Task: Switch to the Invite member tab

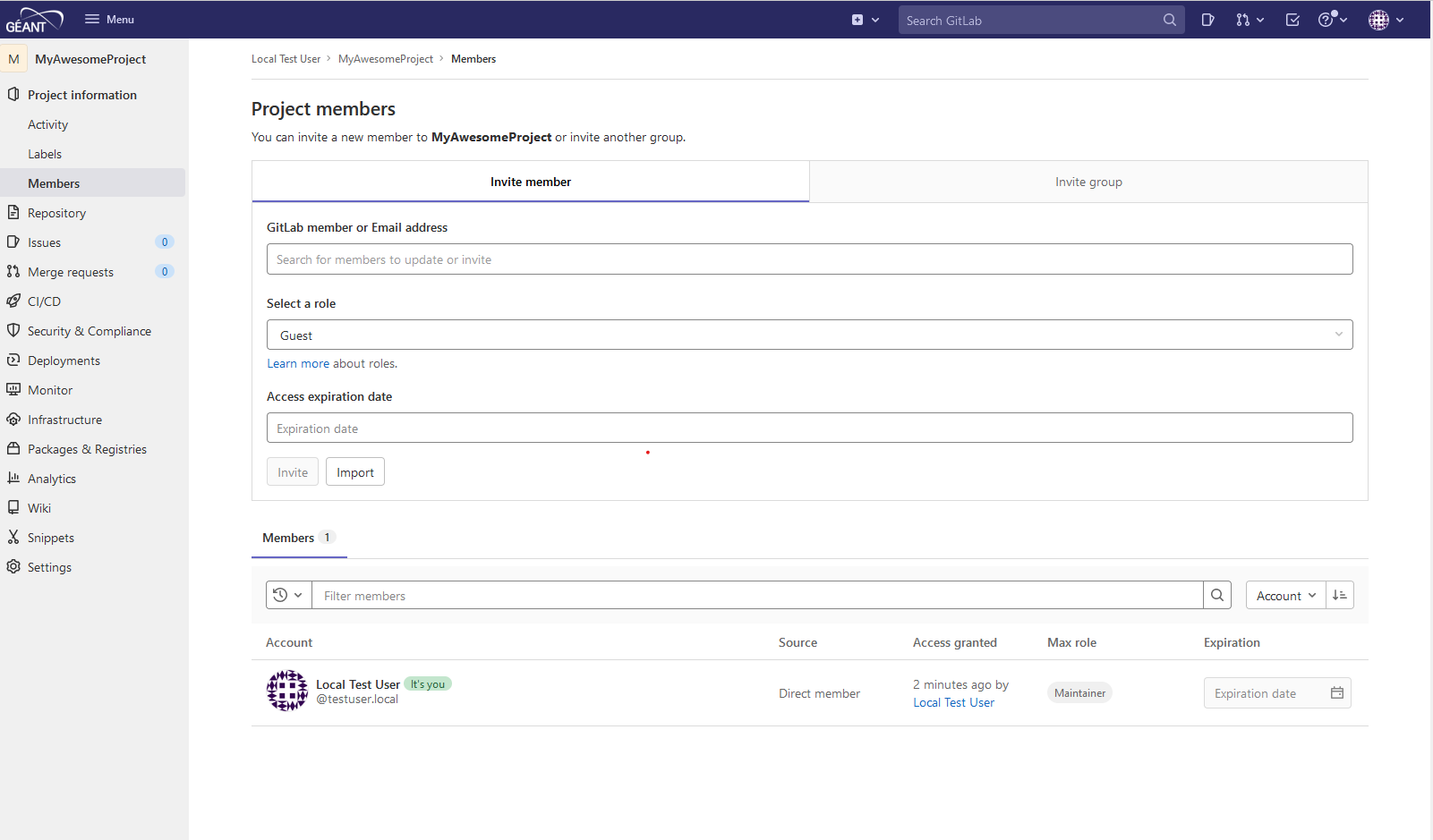Action: tap(531, 182)
